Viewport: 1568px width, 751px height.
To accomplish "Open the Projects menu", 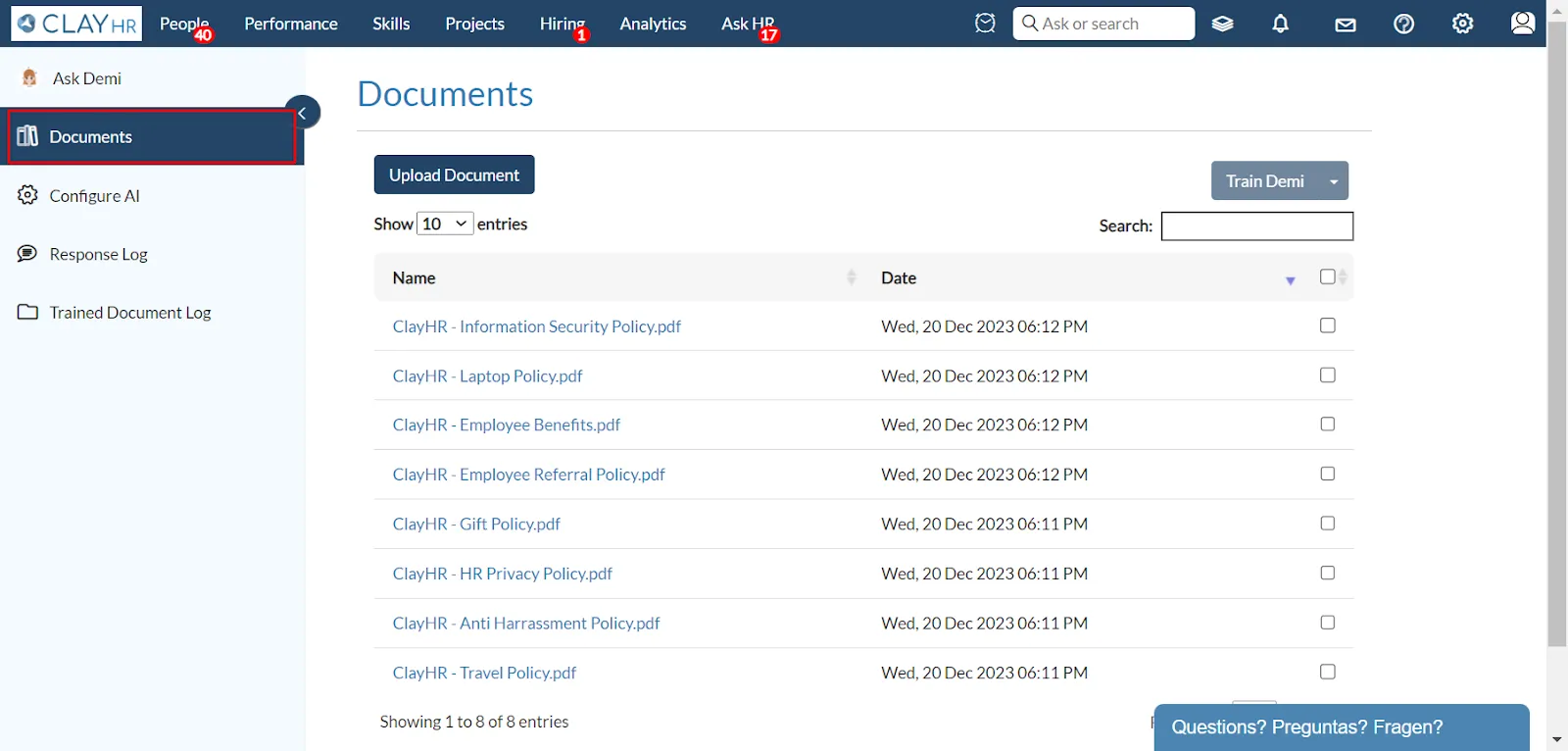I will 474,24.
